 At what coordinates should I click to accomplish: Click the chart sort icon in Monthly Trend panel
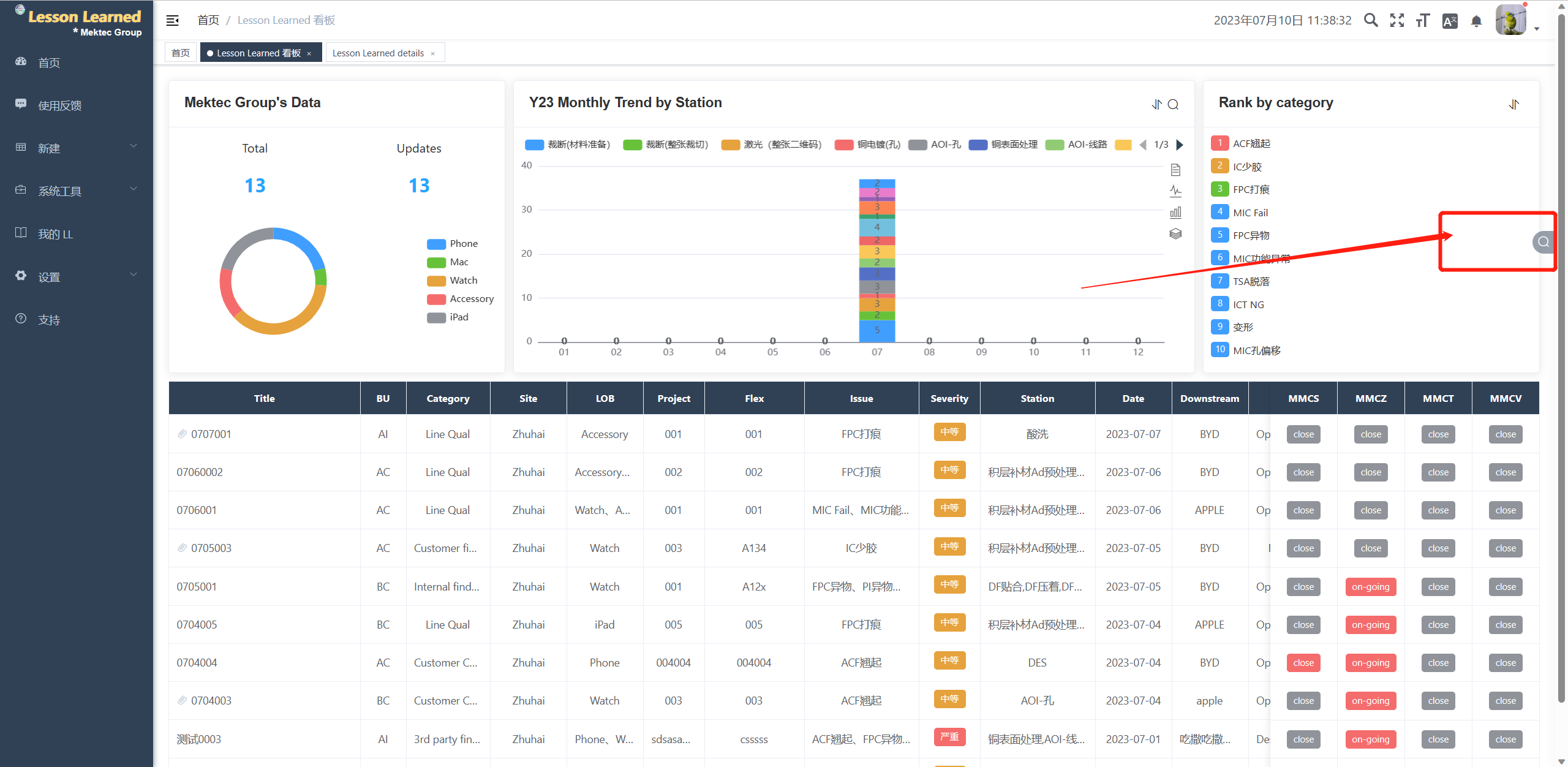pos(1156,104)
